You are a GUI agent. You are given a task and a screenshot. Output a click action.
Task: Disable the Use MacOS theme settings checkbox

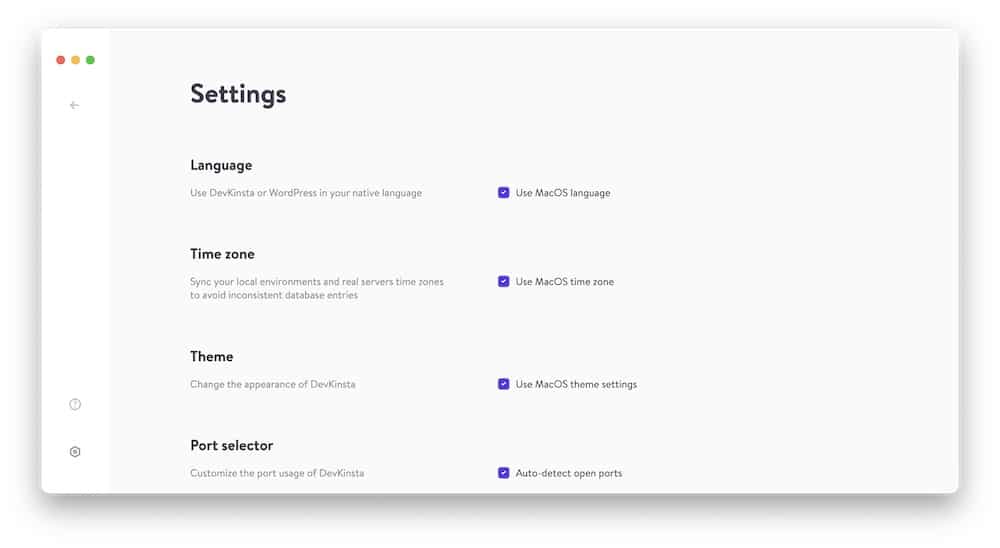504,384
